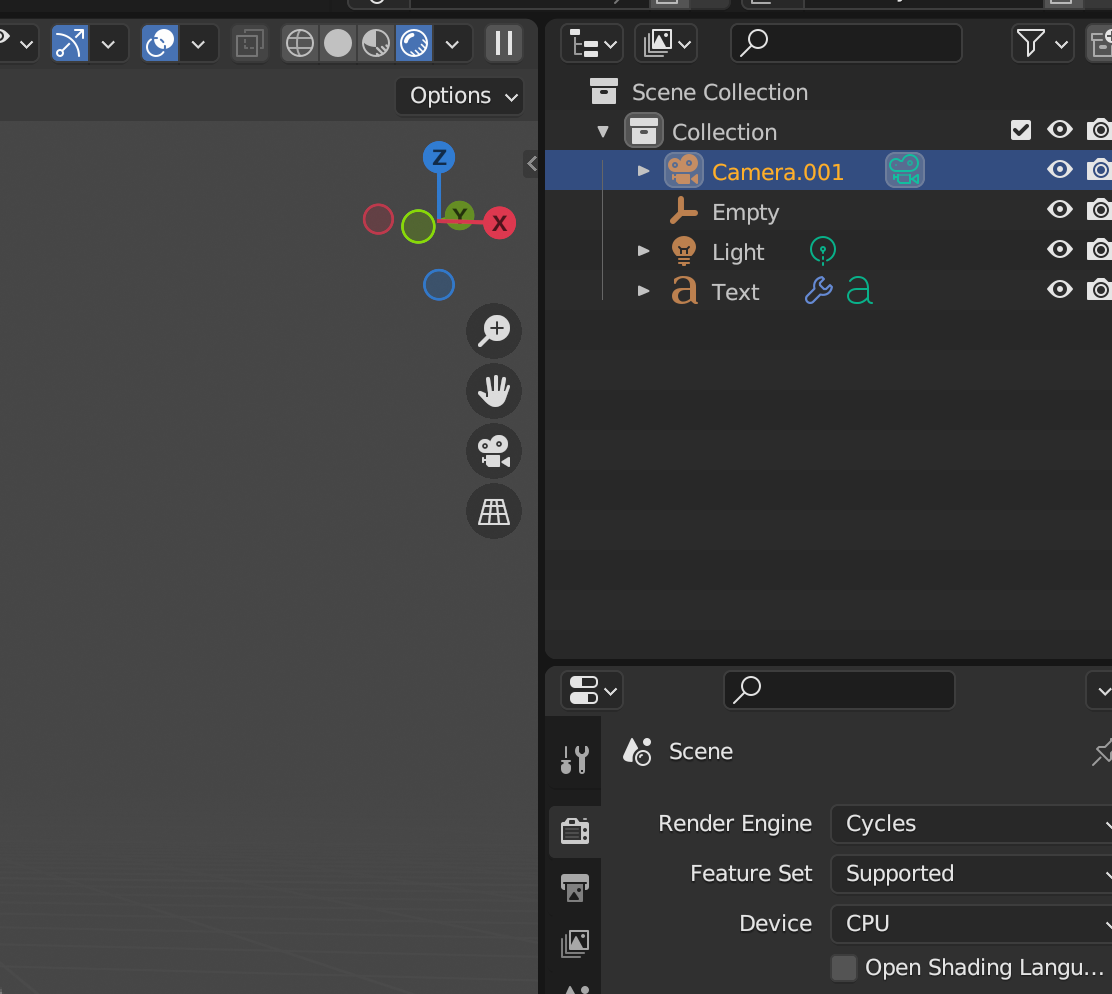
Task: Switch to material preview shading
Action: coord(376,44)
